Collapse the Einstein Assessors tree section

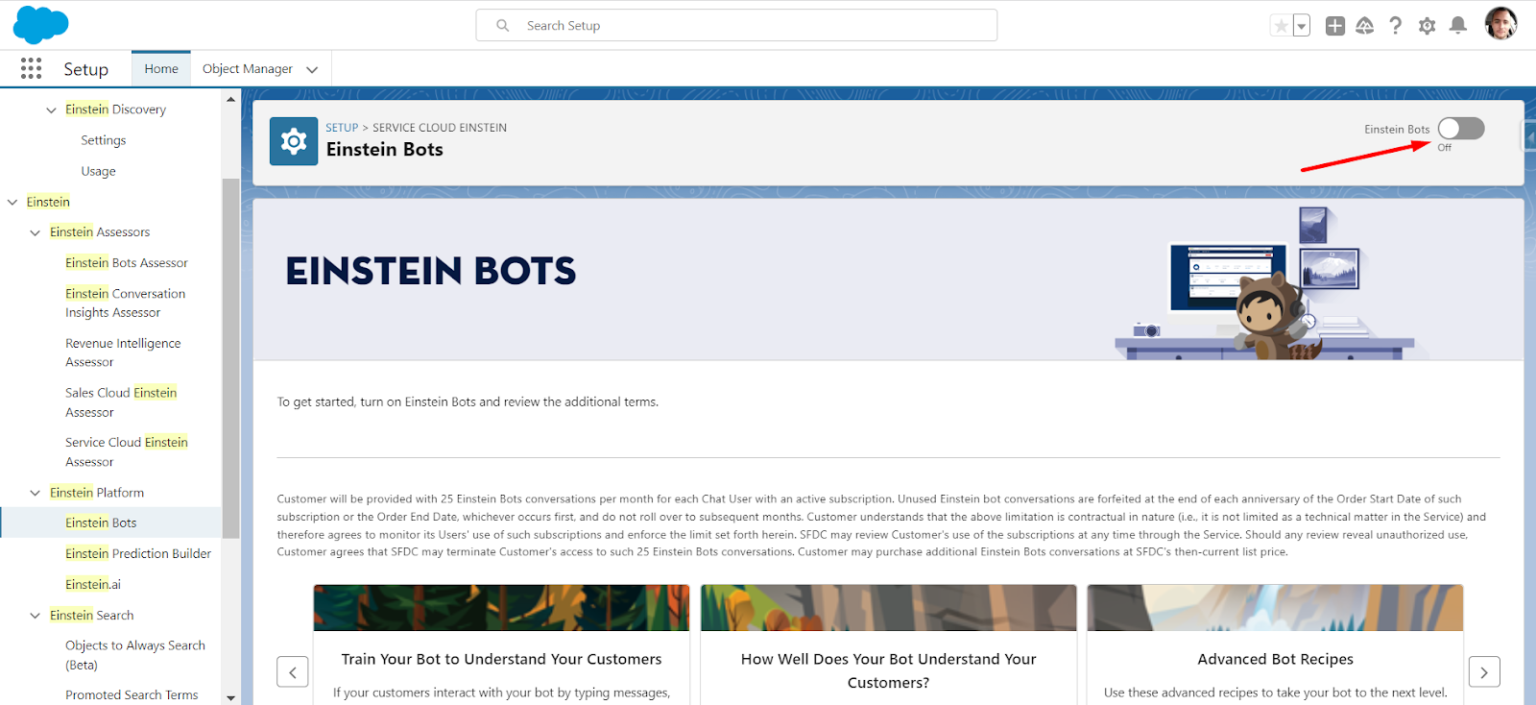(x=36, y=232)
